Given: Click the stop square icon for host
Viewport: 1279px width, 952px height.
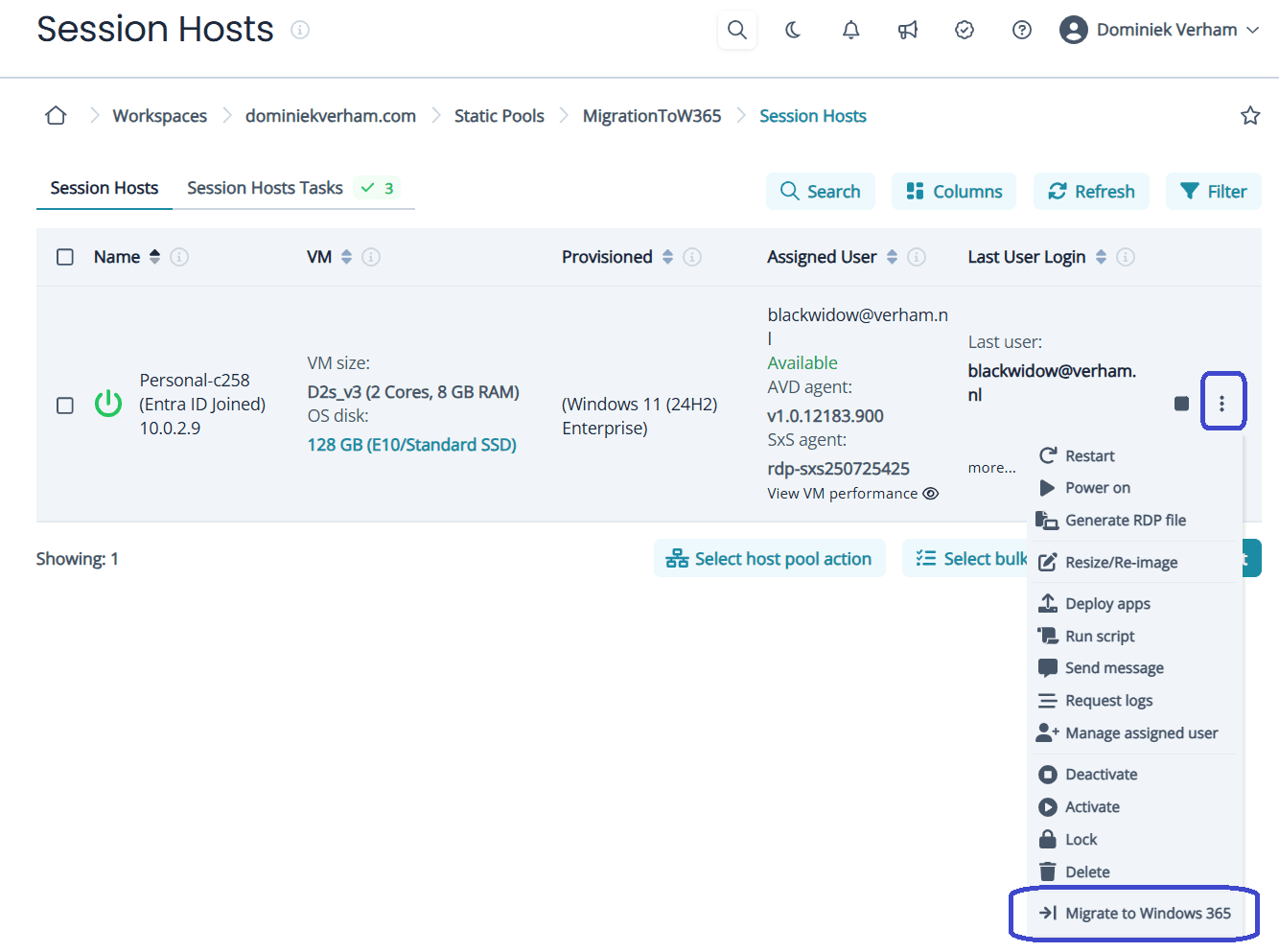Looking at the screenshot, I should (1181, 404).
